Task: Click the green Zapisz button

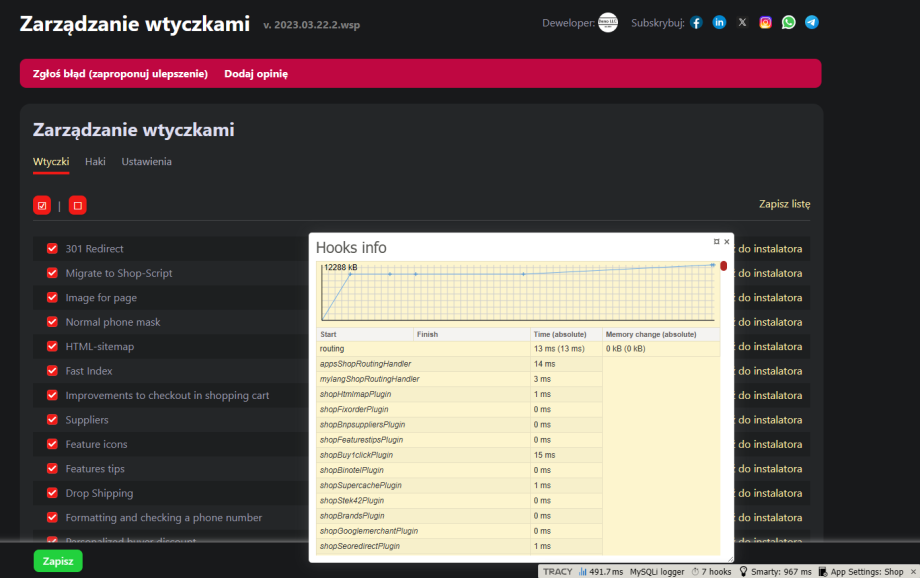Action: pyautogui.click(x=58, y=561)
